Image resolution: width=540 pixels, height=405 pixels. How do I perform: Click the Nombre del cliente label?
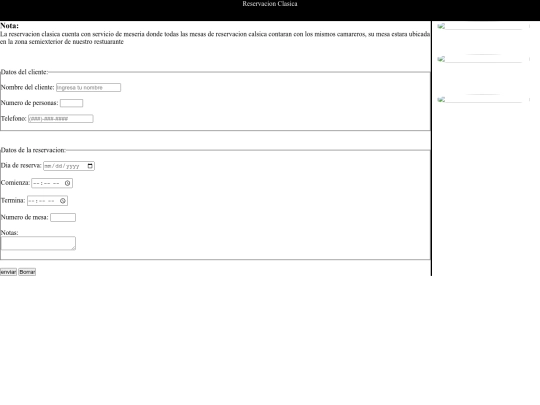28,87
